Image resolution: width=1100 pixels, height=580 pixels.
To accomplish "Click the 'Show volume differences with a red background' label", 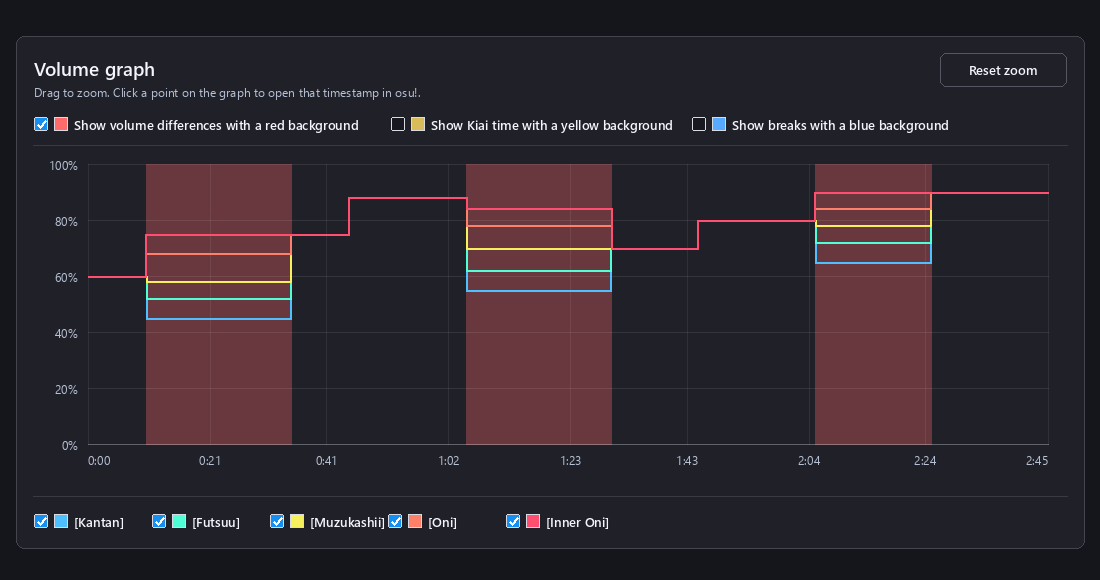I will pyautogui.click(x=216, y=126).
